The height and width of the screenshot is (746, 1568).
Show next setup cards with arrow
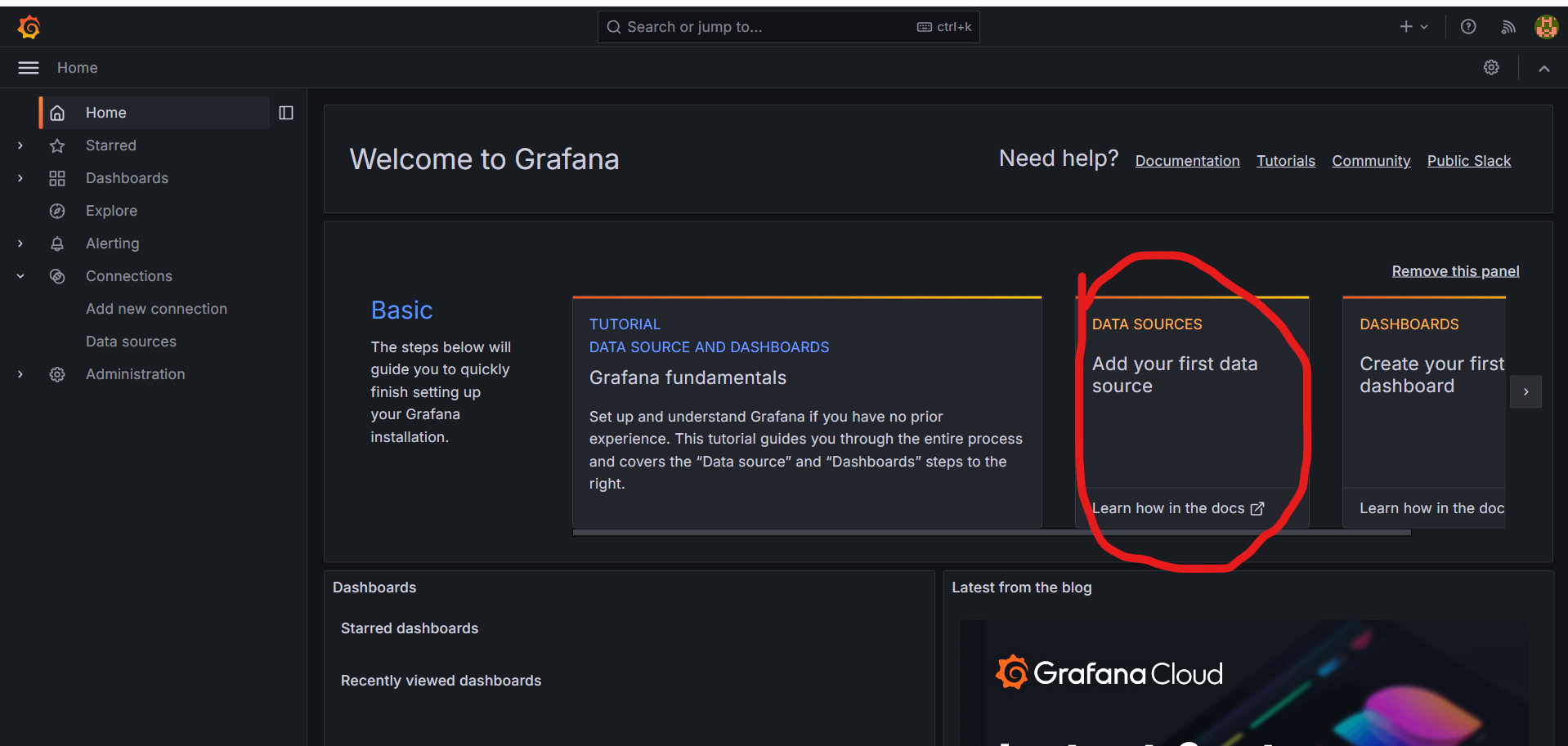coord(1525,392)
